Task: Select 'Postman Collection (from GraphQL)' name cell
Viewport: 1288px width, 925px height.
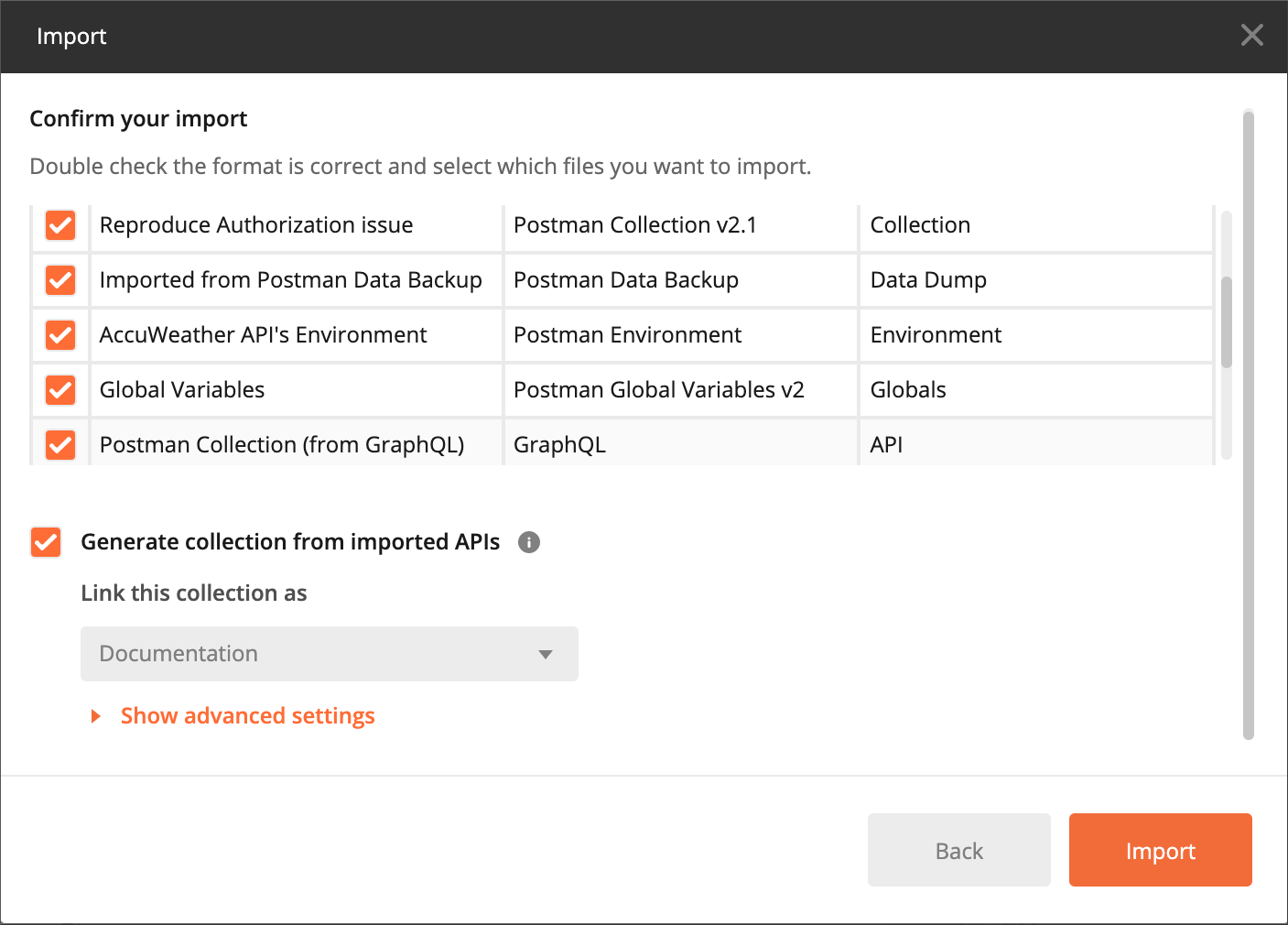Action: pos(297,443)
